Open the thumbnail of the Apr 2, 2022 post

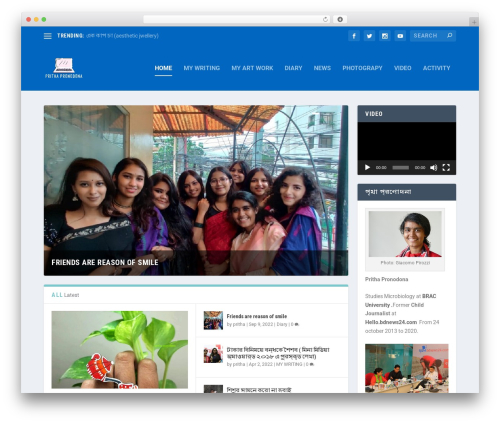(x=213, y=354)
